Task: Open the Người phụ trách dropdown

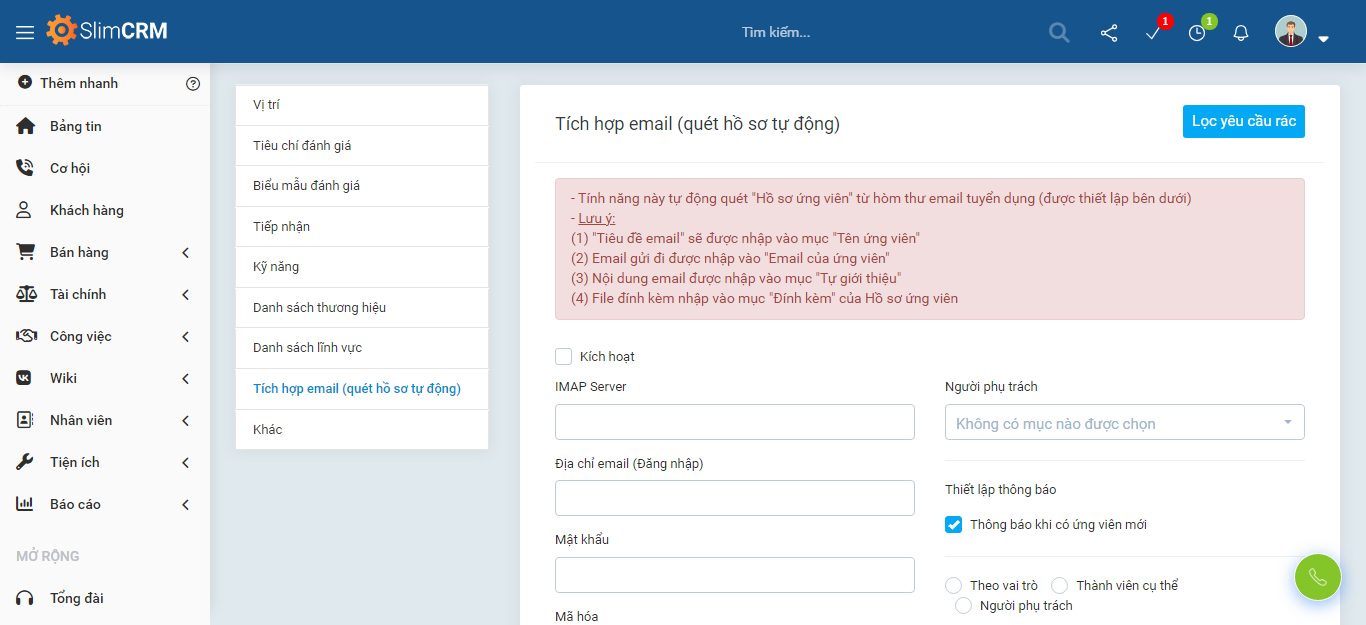Action: coord(1124,423)
